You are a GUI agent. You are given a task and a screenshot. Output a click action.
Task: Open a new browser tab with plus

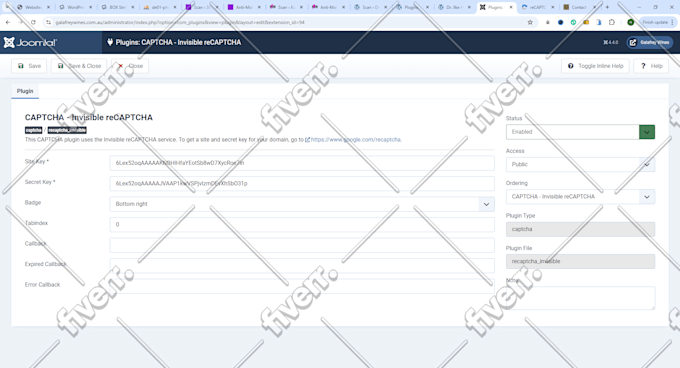pyautogui.click(x=607, y=7)
